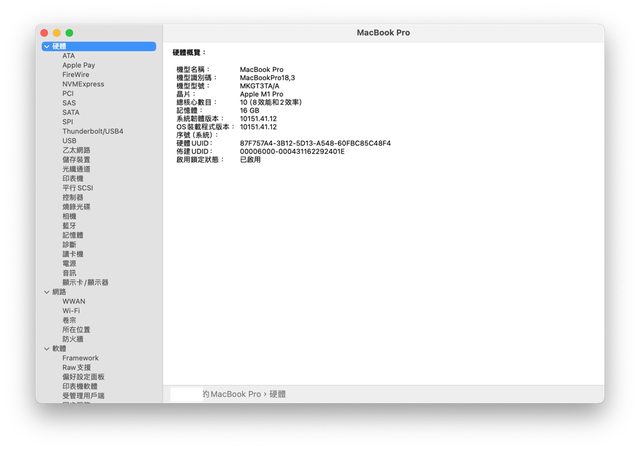Select SATA in the sidebar
The width and height of the screenshot is (640, 450).
71,112
